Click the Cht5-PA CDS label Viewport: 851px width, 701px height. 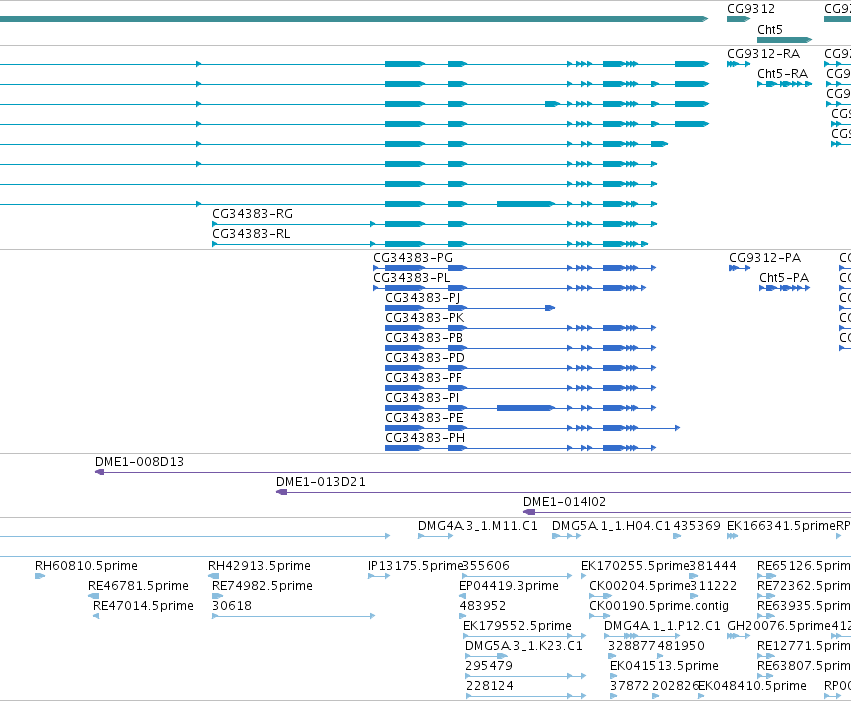pos(784,278)
